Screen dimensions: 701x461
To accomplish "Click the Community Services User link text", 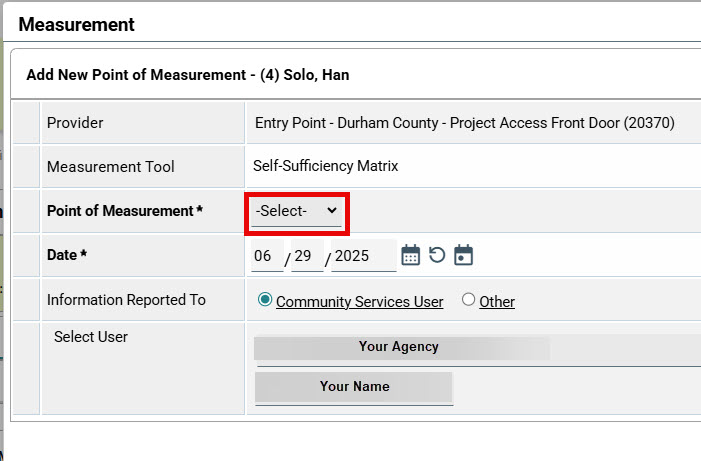I will pyautogui.click(x=359, y=302).
